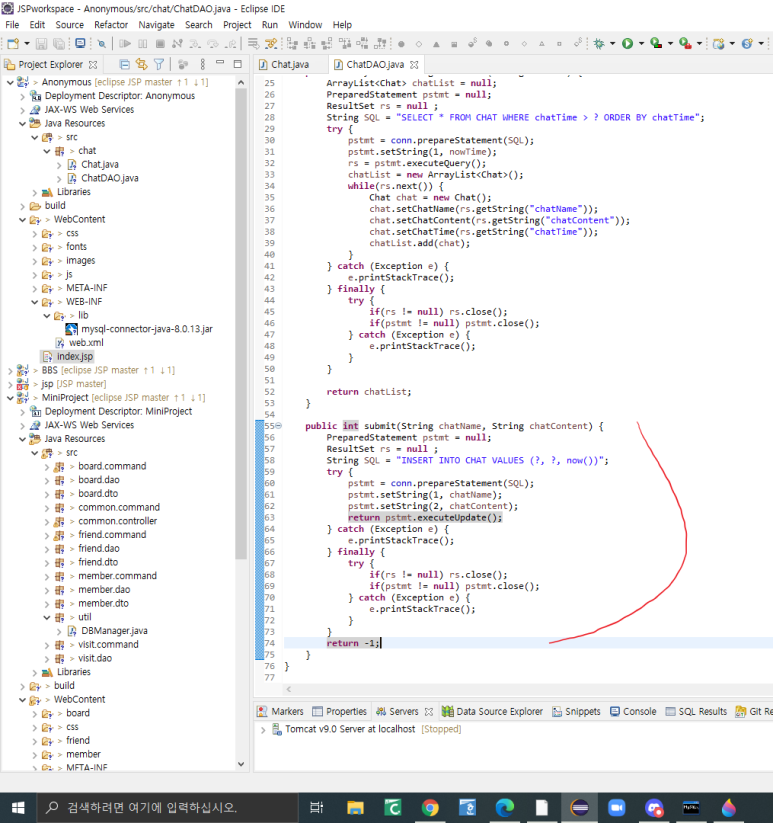Toggle Link with Editor in Project Explorer
This screenshot has width=773, height=823.
pyautogui.click(x=142, y=65)
